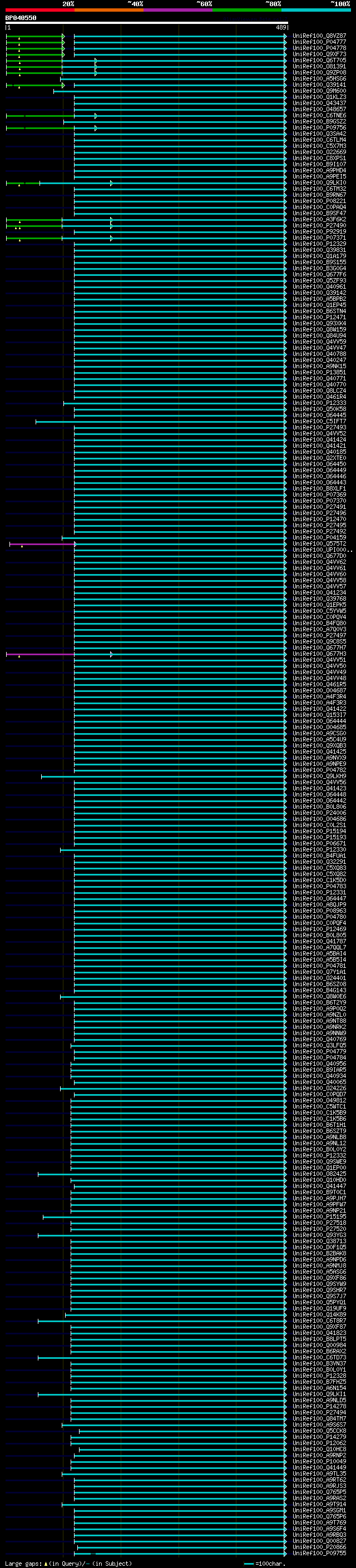
Task: Open hit UniRef100_P04777
Action: 319,42
